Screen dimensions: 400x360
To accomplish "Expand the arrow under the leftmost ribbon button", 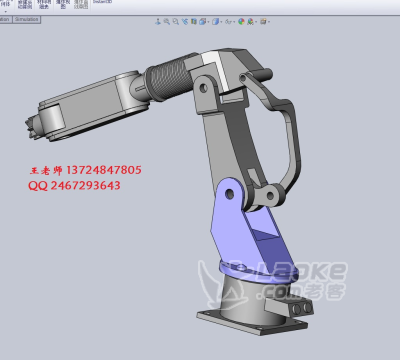I will (x=6, y=11).
